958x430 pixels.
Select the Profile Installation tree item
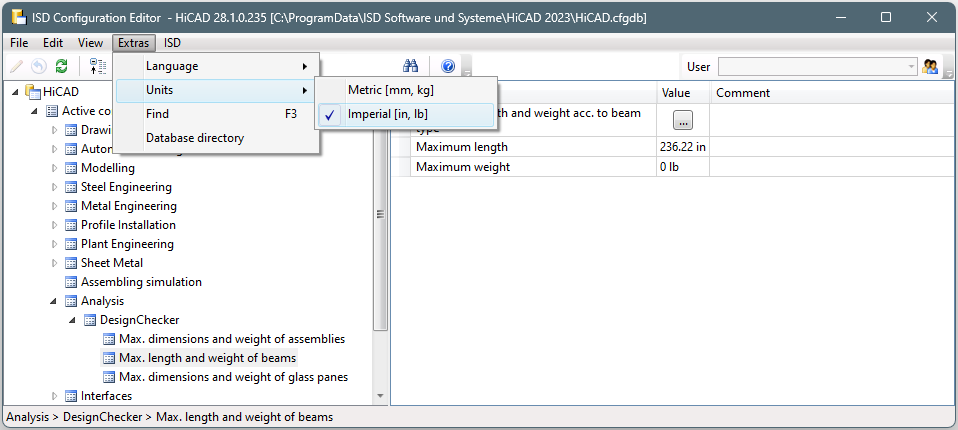click(x=128, y=225)
